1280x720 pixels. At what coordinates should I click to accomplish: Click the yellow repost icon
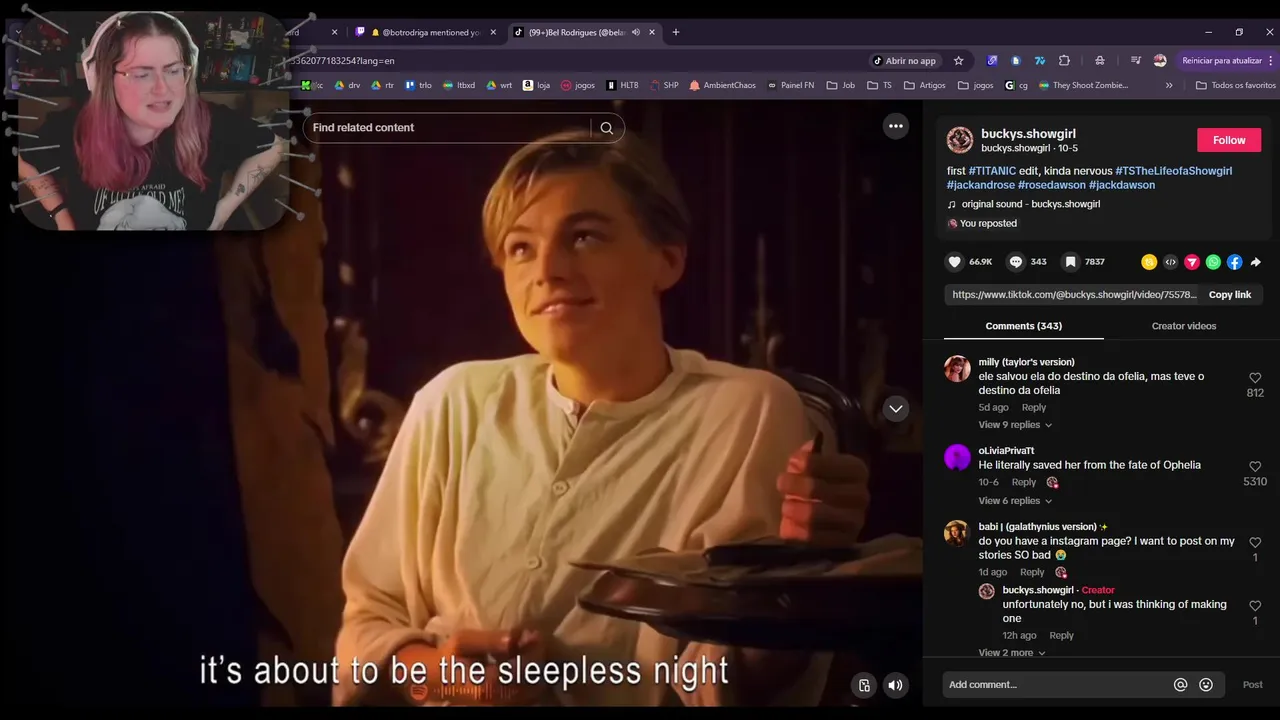1149,262
